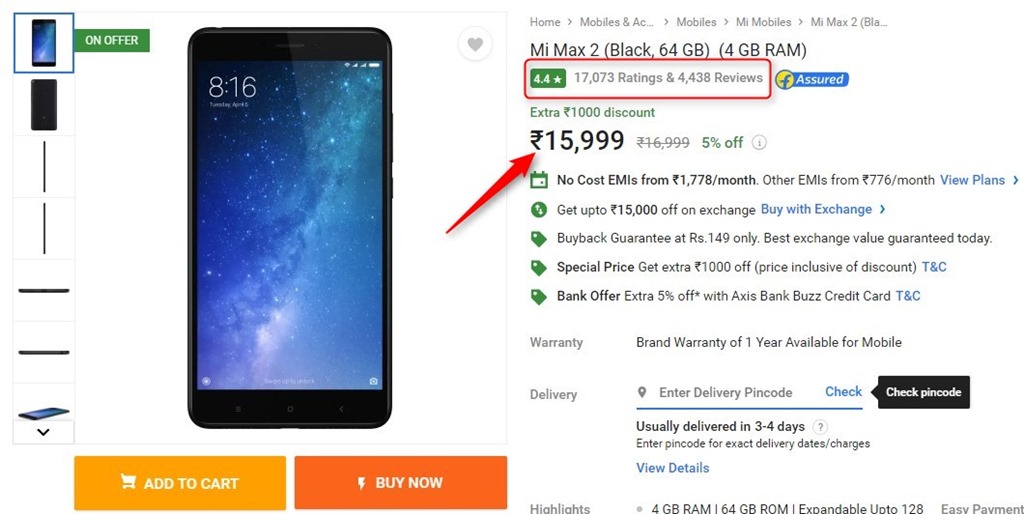
Task: Click the No Cost EMI calendar icon
Action: [x=539, y=180]
